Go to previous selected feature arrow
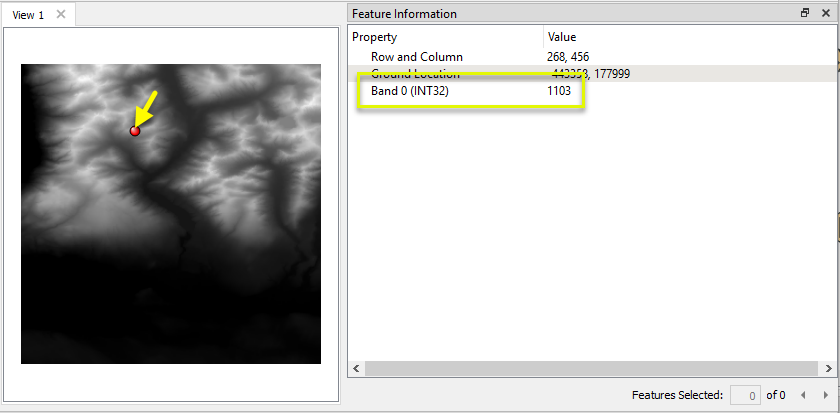This screenshot has width=840, height=413. pos(803,395)
